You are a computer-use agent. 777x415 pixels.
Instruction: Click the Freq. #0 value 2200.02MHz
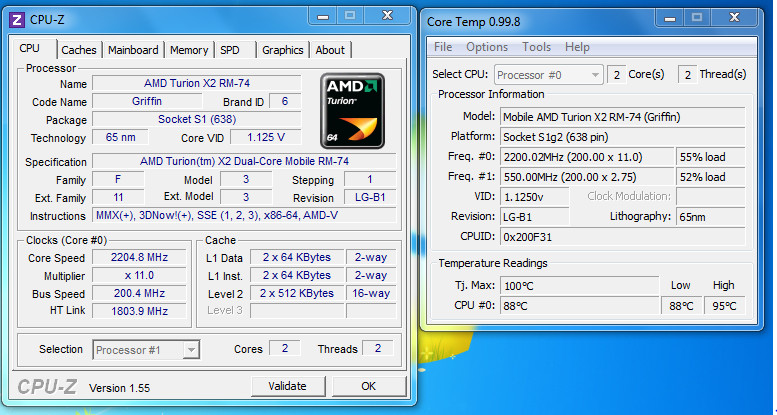pyautogui.click(x=587, y=157)
